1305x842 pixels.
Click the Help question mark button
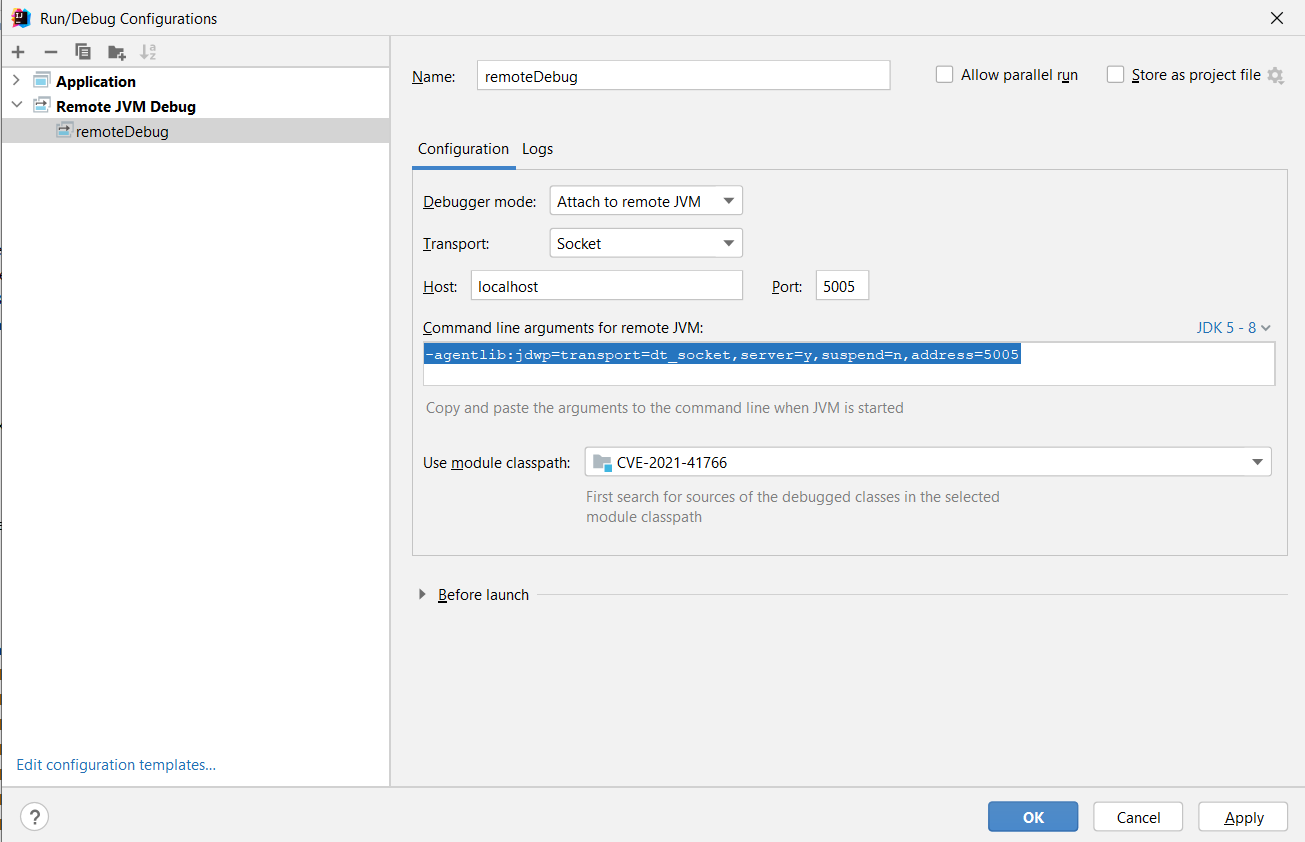(34, 817)
